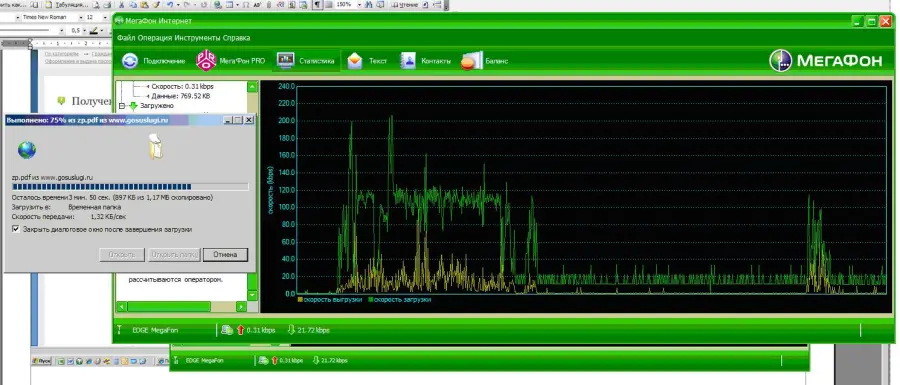Open the Справка menu
The image size is (900, 385).
237,38
